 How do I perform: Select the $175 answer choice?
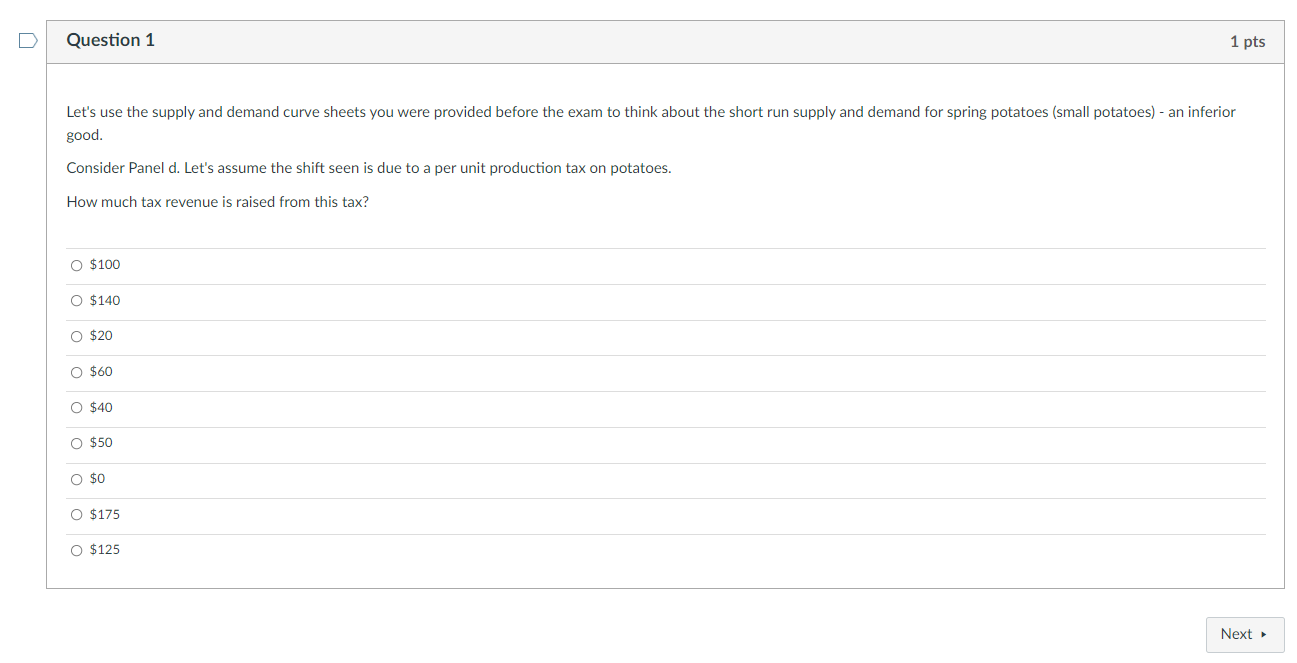click(x=77, y=514)
